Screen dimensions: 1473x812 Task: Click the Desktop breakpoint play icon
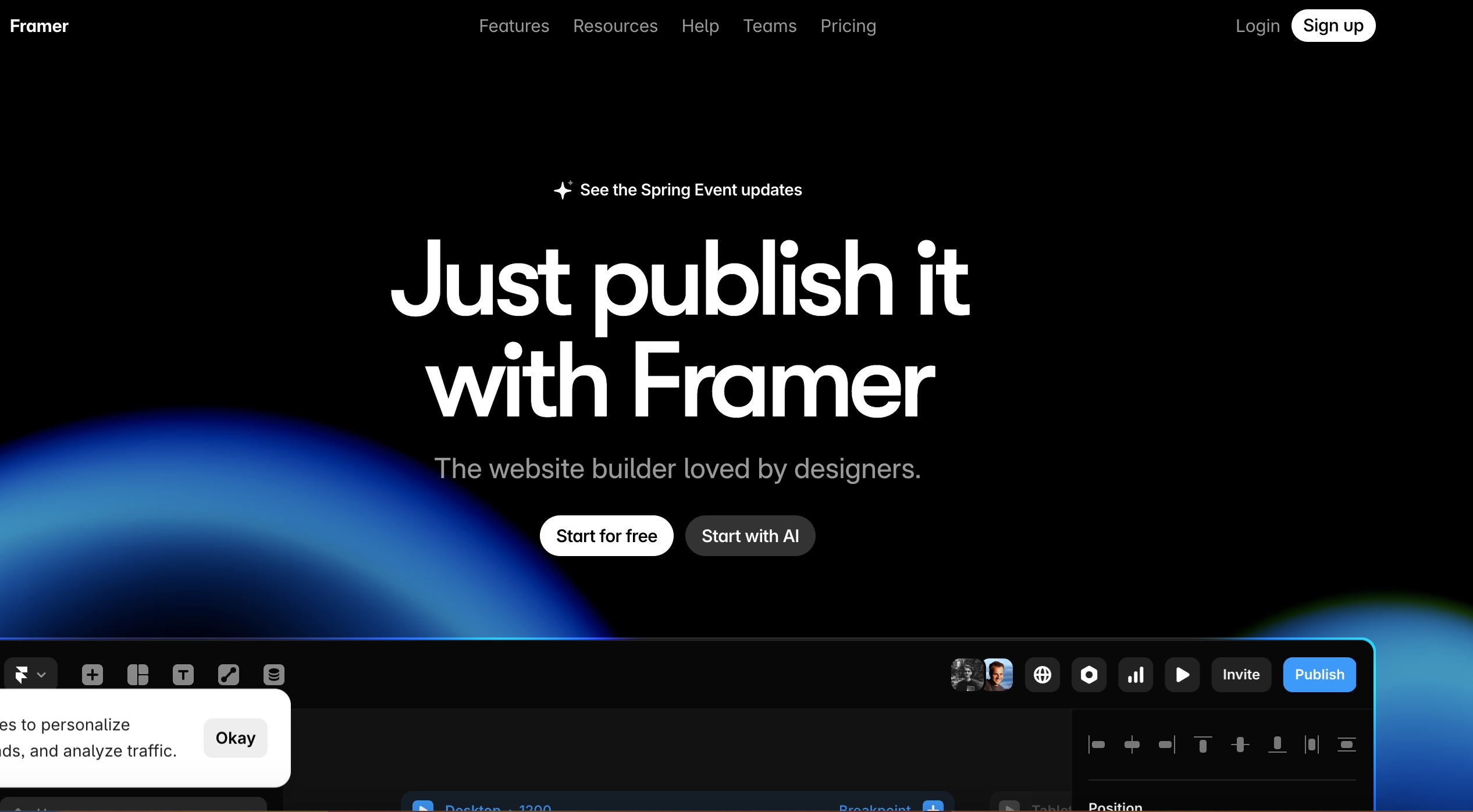(423, 807)
